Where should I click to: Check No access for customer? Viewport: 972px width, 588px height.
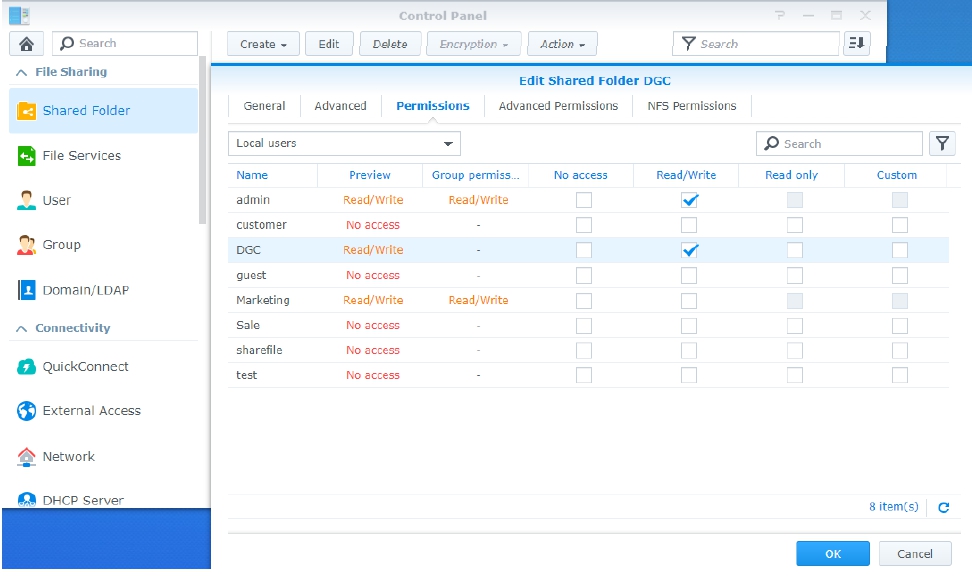(x=583, y=225)
